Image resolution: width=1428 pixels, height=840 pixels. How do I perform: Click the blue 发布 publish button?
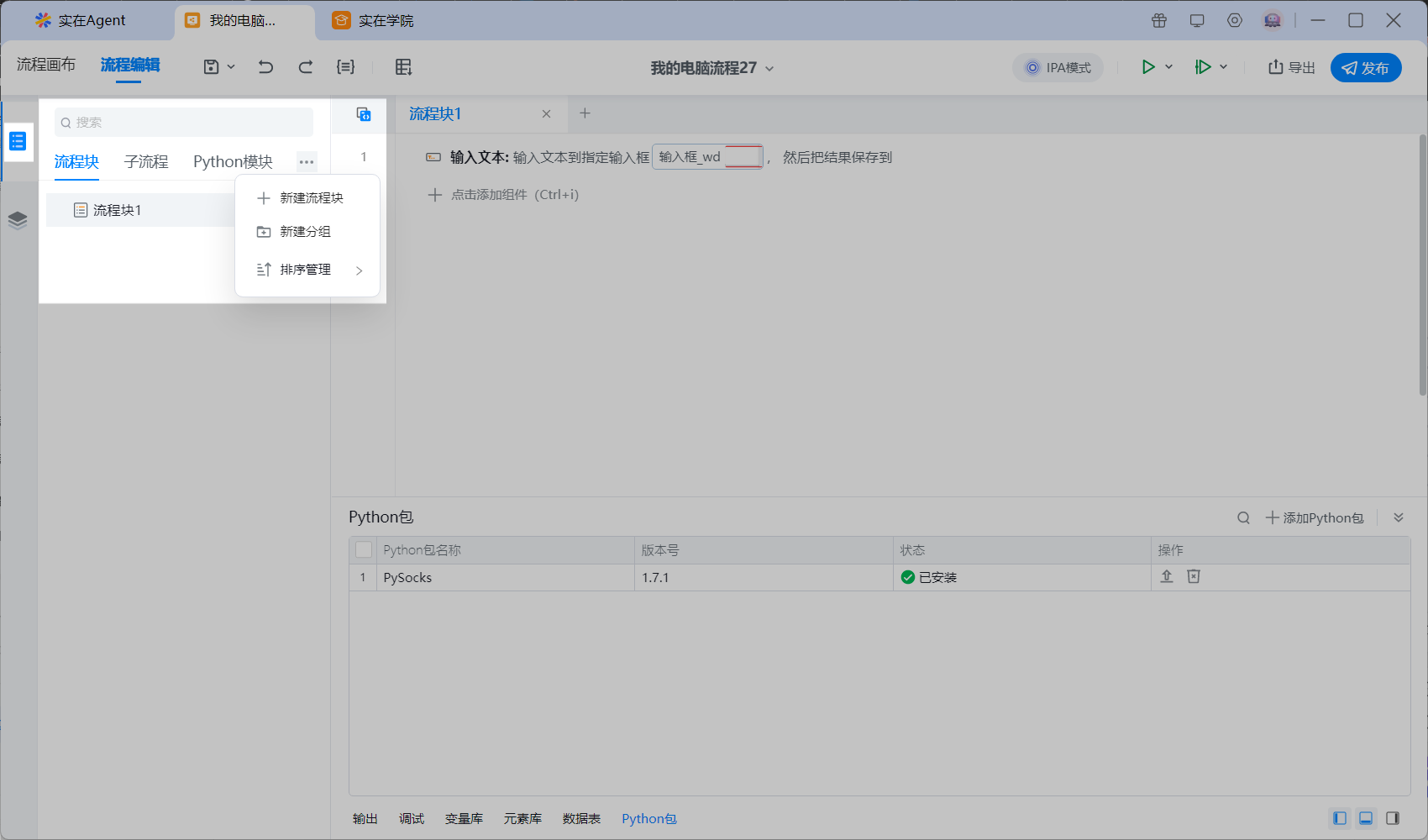1366,68
